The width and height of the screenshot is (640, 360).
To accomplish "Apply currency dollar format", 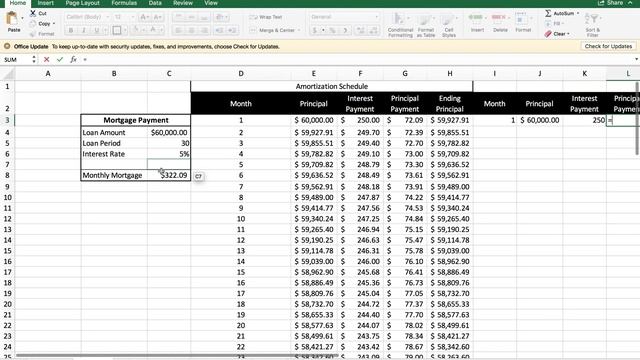I will tap(315, 30).
